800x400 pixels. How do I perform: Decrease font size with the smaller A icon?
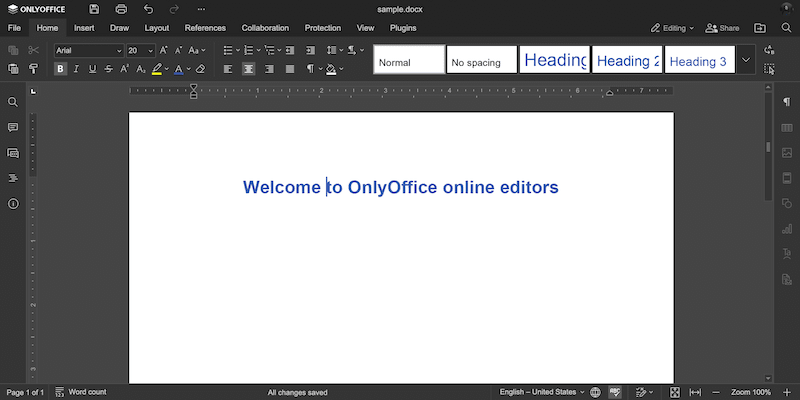[179, 50]
